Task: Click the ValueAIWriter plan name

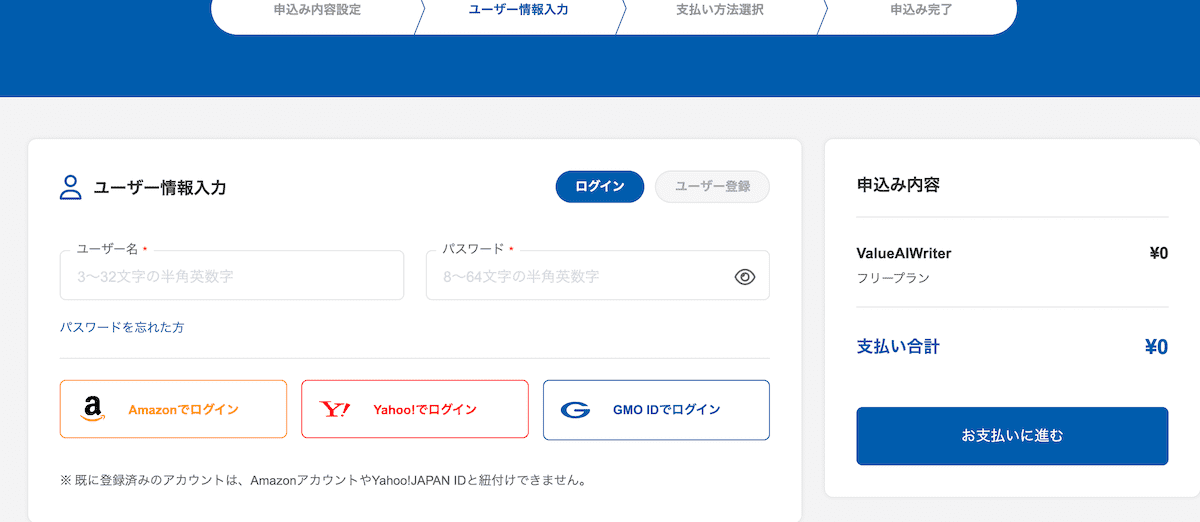Action: coord(904,253)
